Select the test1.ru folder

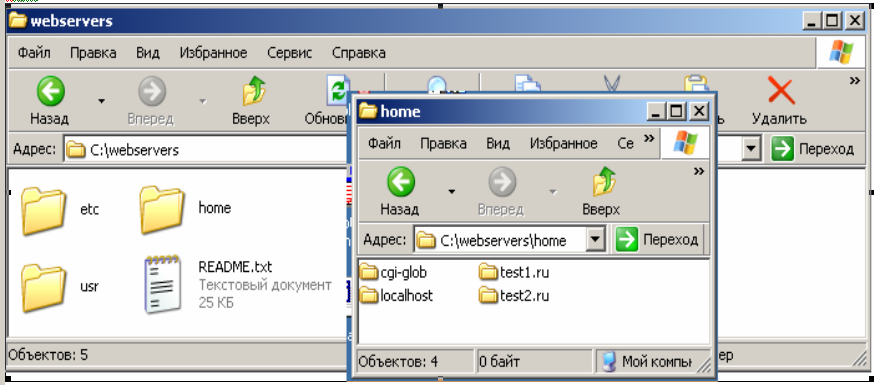514,273
